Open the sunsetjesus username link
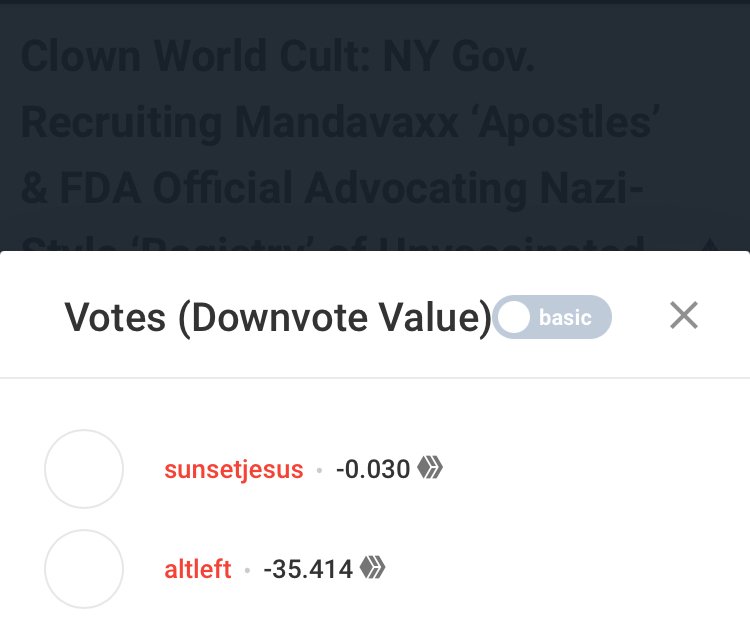This screenshot has height=620, width=750. click(x=234, y=469)
